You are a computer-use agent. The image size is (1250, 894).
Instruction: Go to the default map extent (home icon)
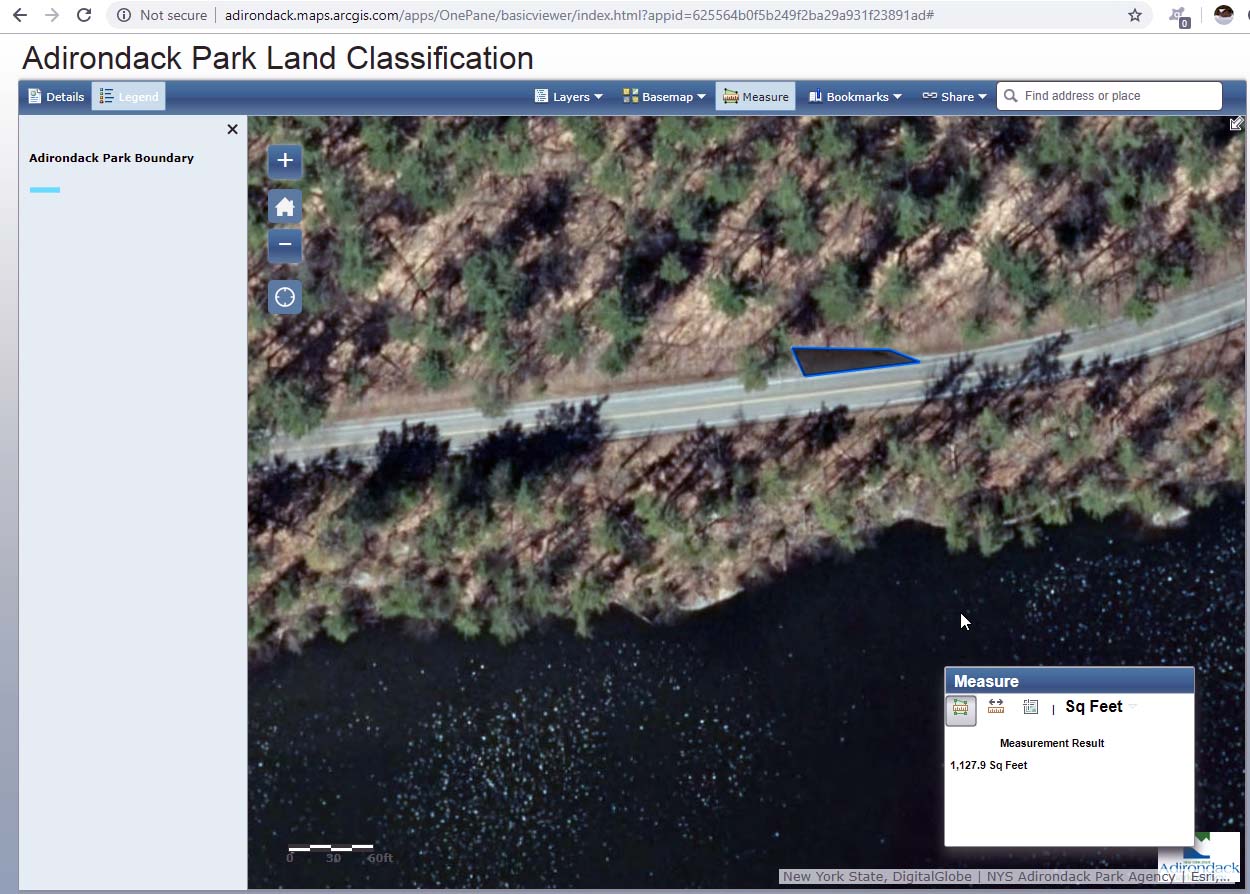click(285, 207)
